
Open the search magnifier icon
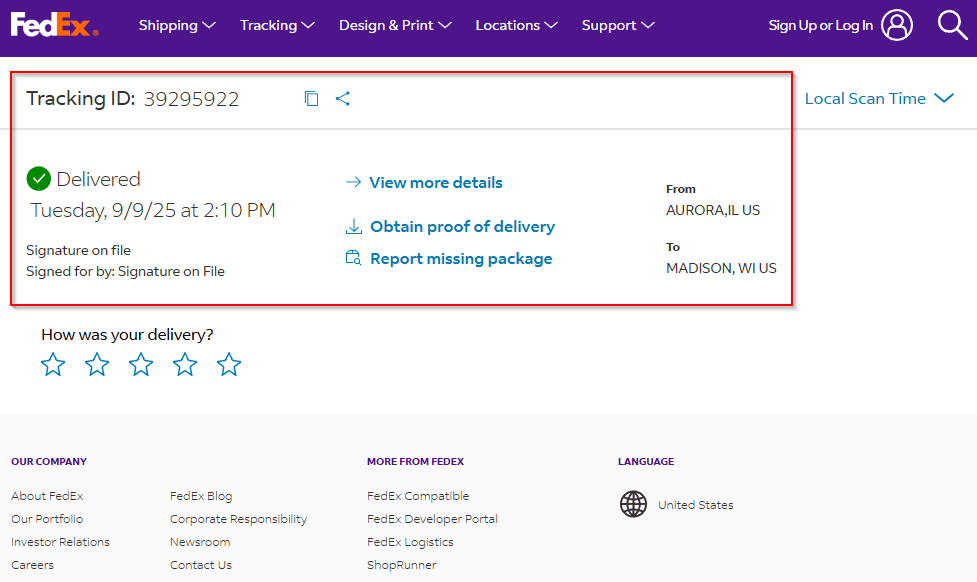pos(952,25)
